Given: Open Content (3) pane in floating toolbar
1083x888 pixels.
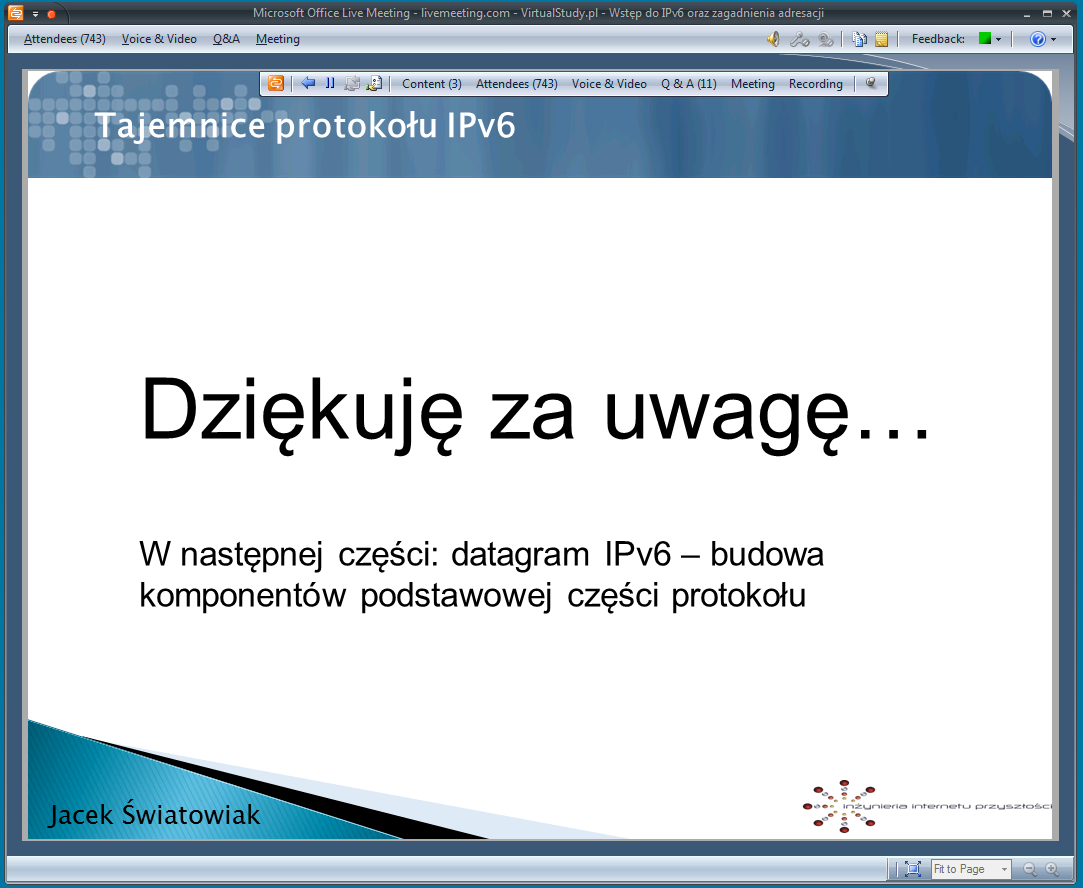Looking at the screenshot, I should pos(432,84).
